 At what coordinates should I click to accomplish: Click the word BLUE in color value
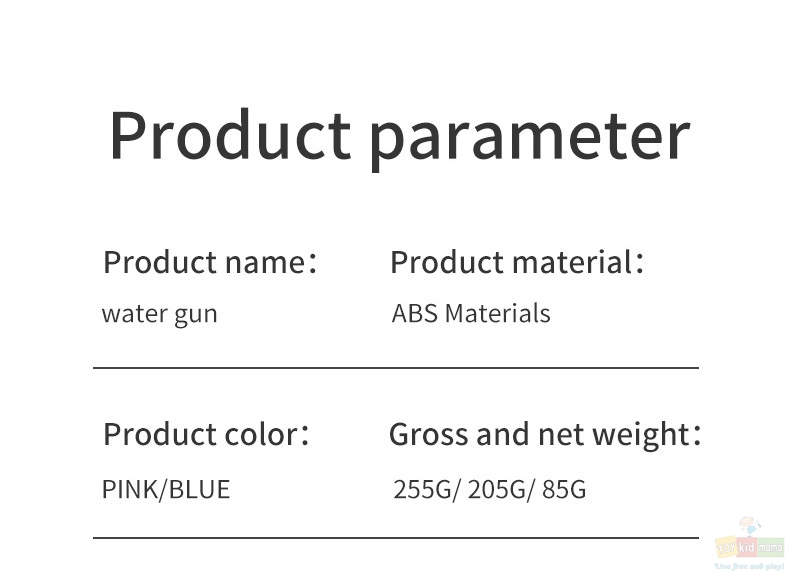pyautogui.click(x=199, y=489)
